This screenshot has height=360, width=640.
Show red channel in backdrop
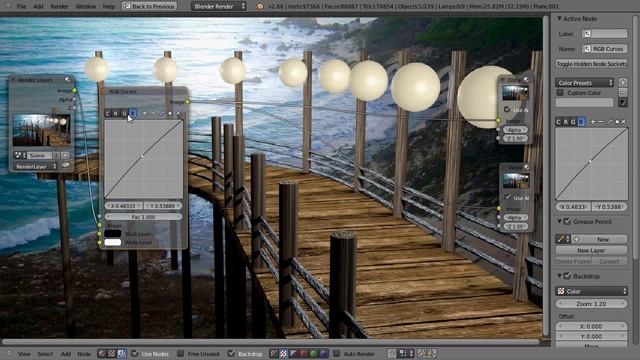coord(303,353)
